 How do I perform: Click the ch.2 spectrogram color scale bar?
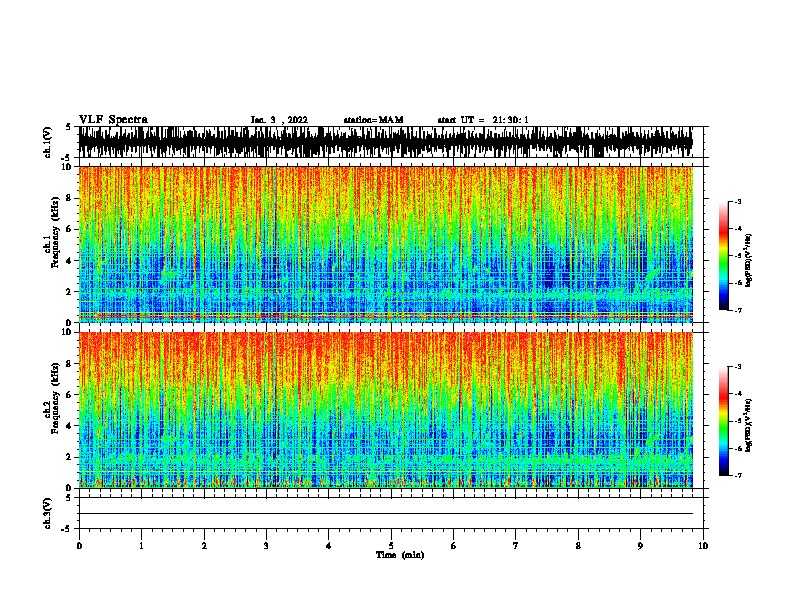coord(724,421)
